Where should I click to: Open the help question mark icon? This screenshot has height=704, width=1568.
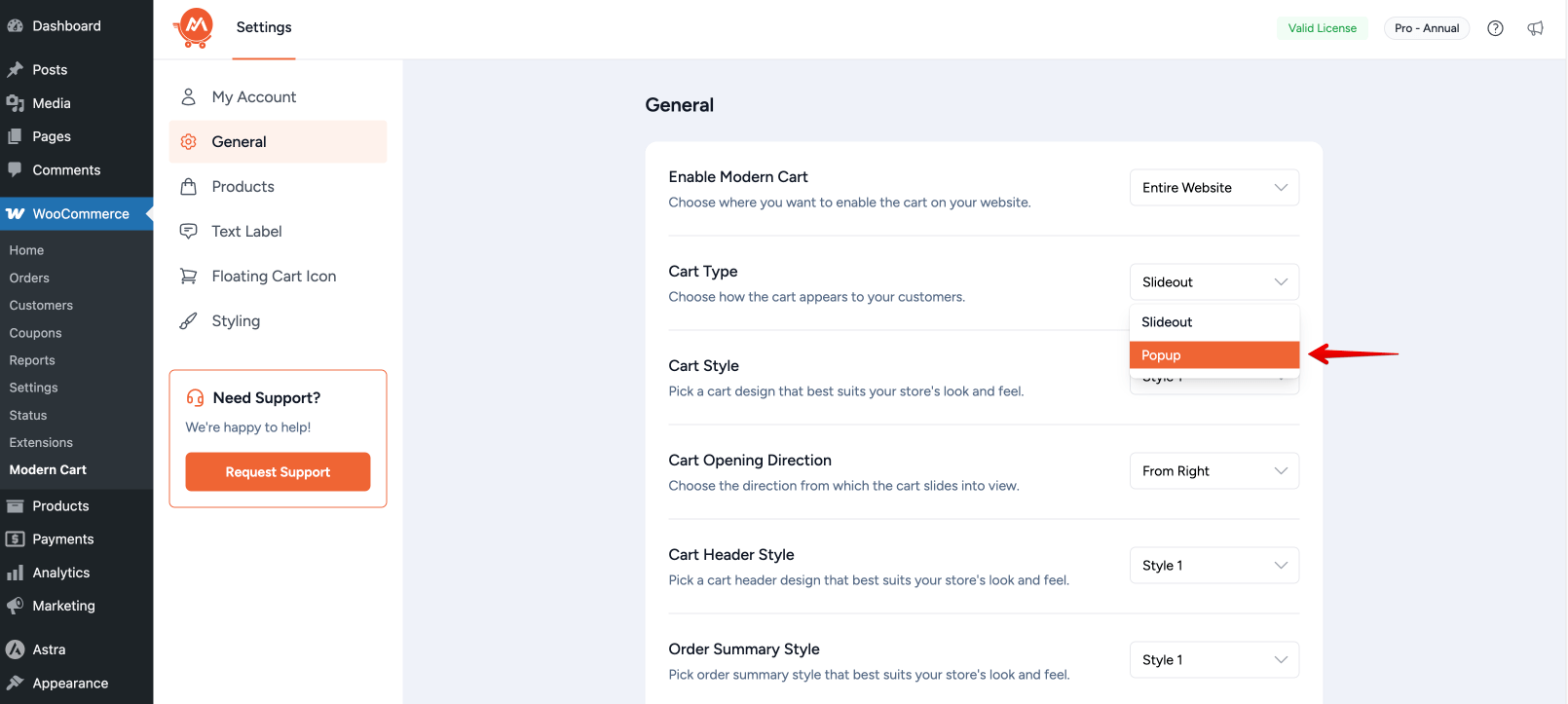pos(1495,28)
